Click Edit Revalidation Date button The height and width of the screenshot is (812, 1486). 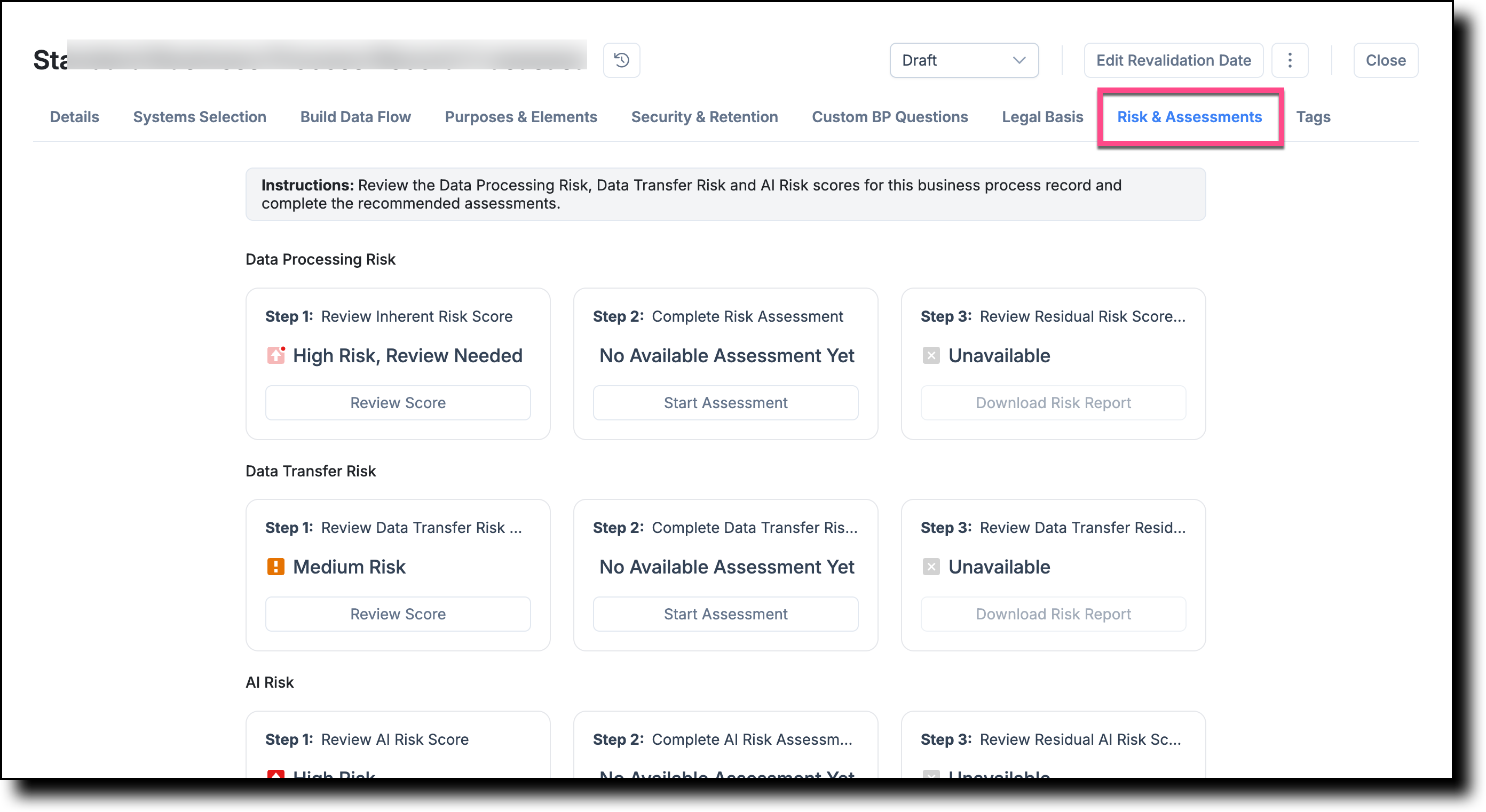[x=1173, y=60]
